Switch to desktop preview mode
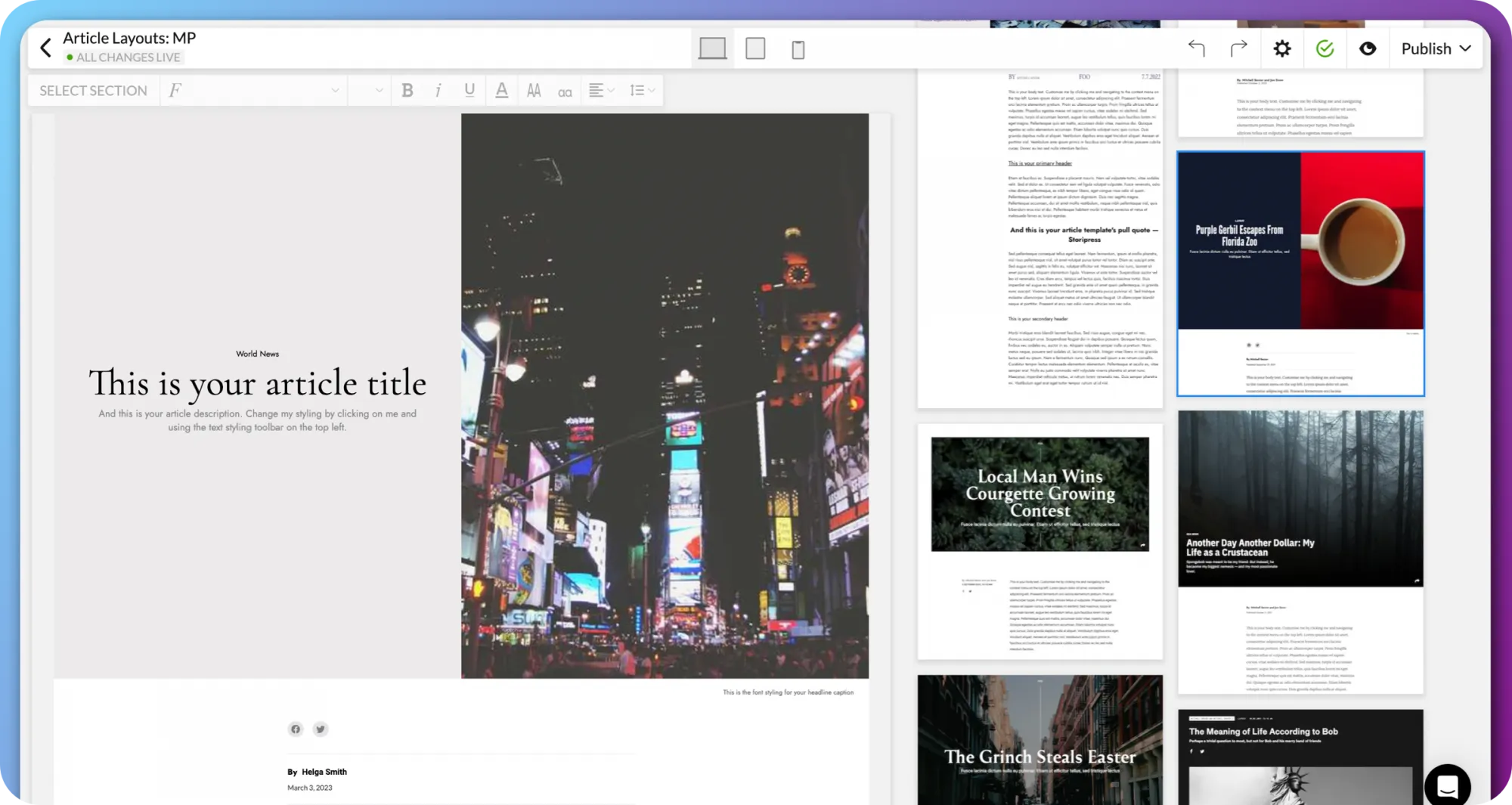This screenshot has height=805, width=1512. (712, 48)
